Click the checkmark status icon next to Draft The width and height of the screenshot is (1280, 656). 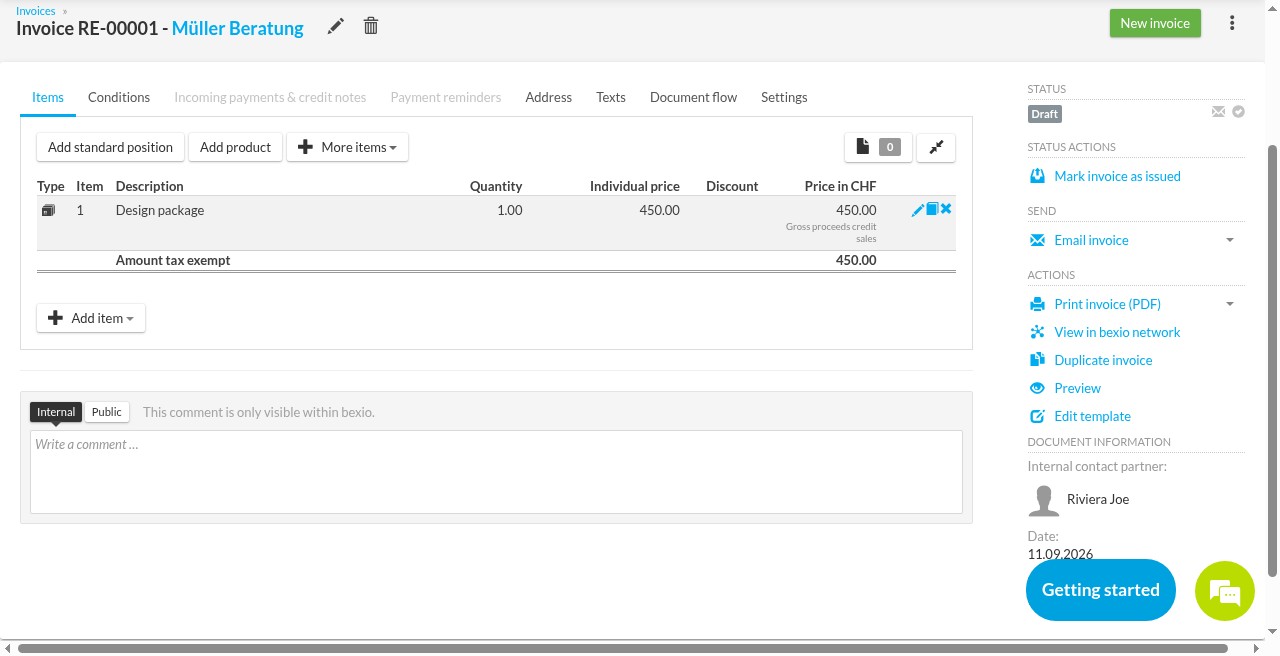(1239, 112)
